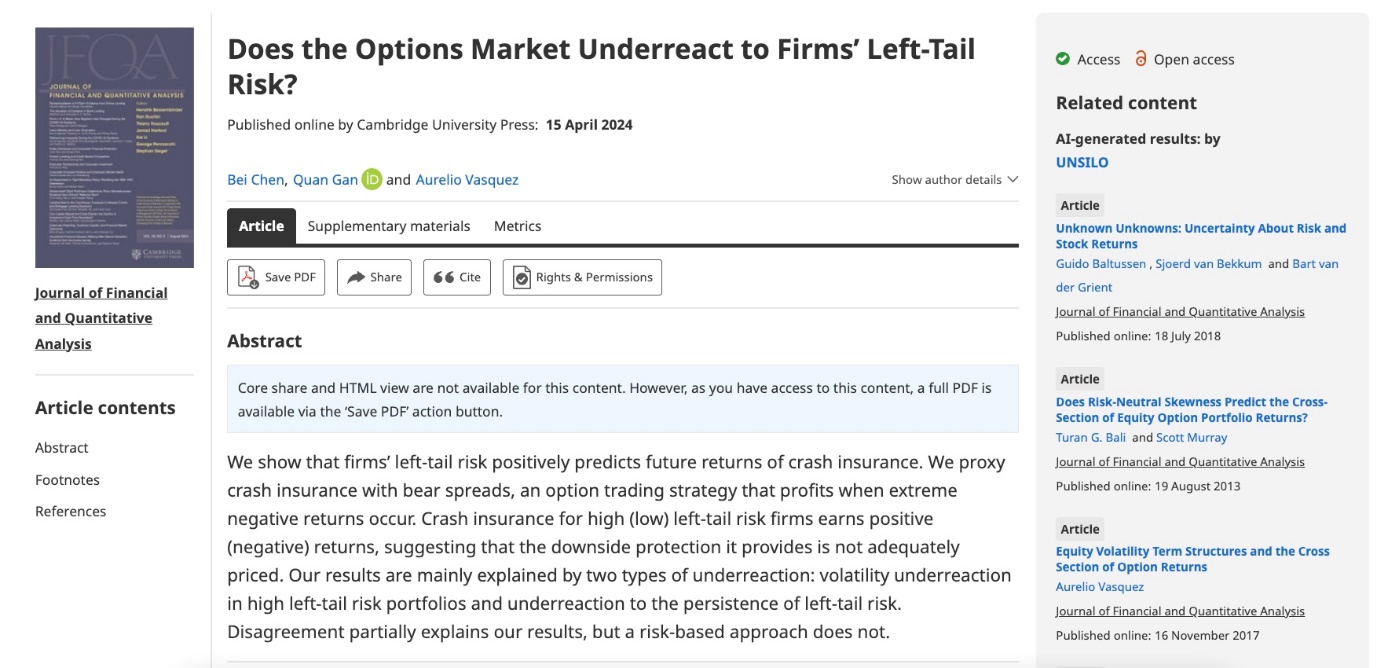Viewport: 1377px width, 668px height.
Task: Open the UNSILO link
Action: 1082,162
